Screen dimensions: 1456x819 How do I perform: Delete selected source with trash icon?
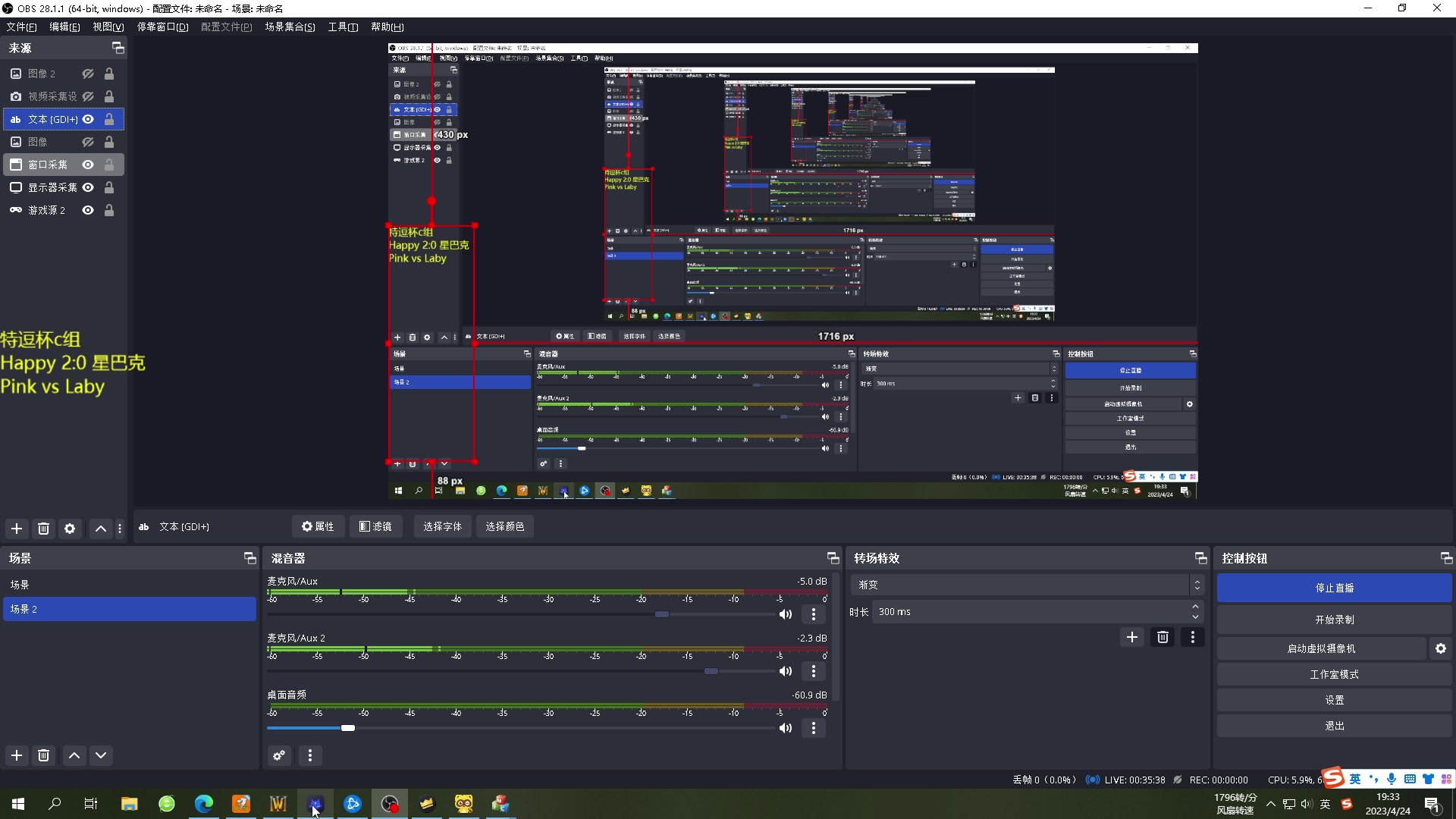pos(43,529)
